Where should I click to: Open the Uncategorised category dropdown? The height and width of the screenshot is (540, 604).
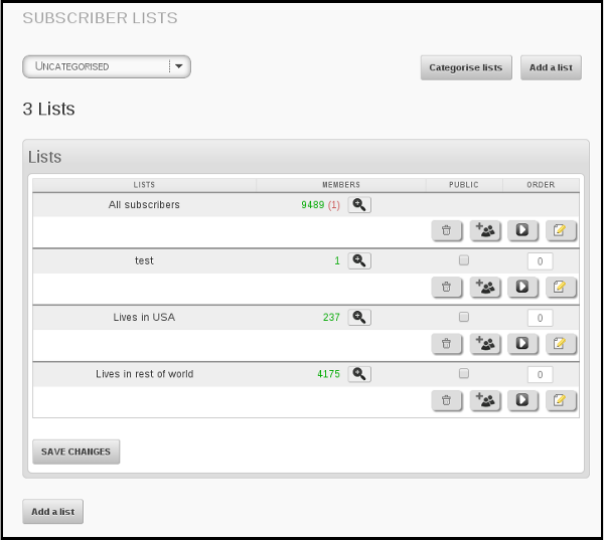106,67
